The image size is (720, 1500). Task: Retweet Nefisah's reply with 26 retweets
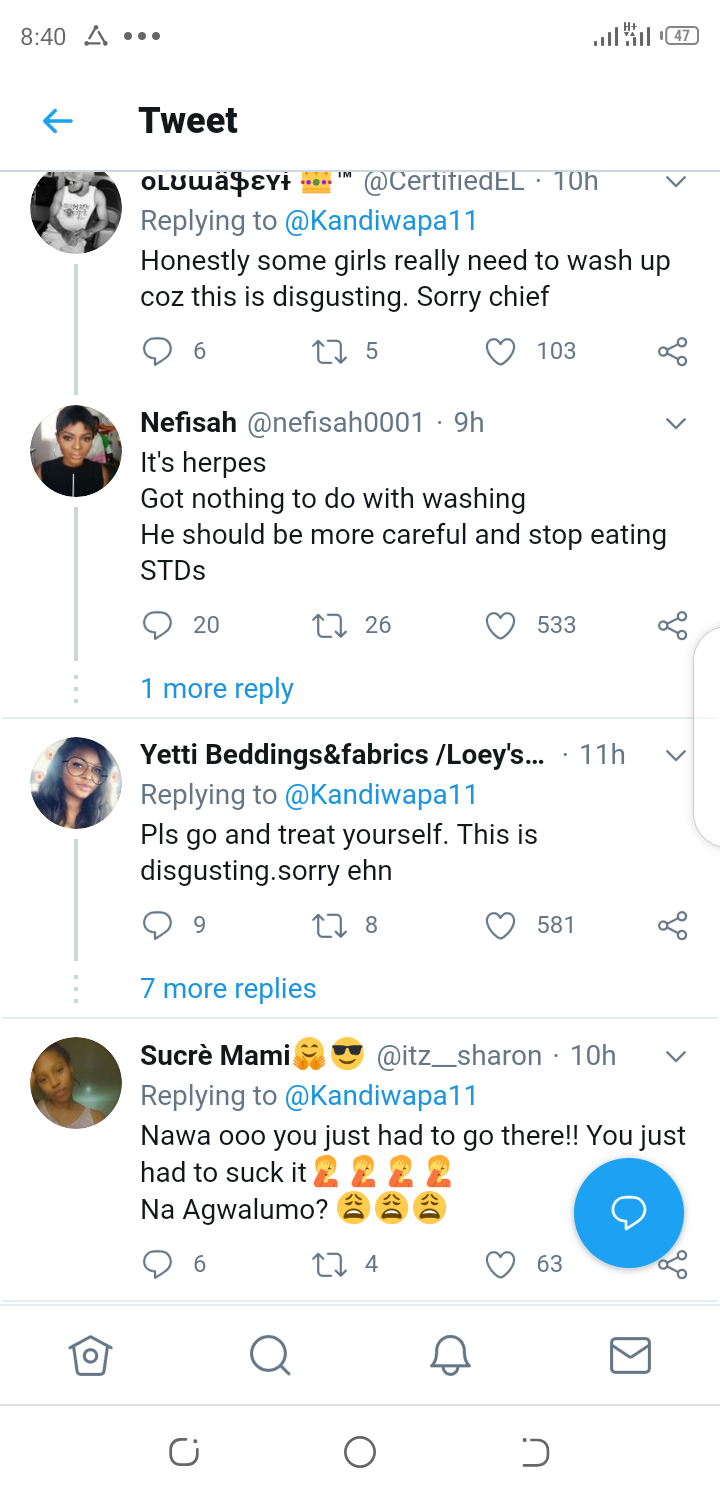pyautogui.click(x=327, y=625)
